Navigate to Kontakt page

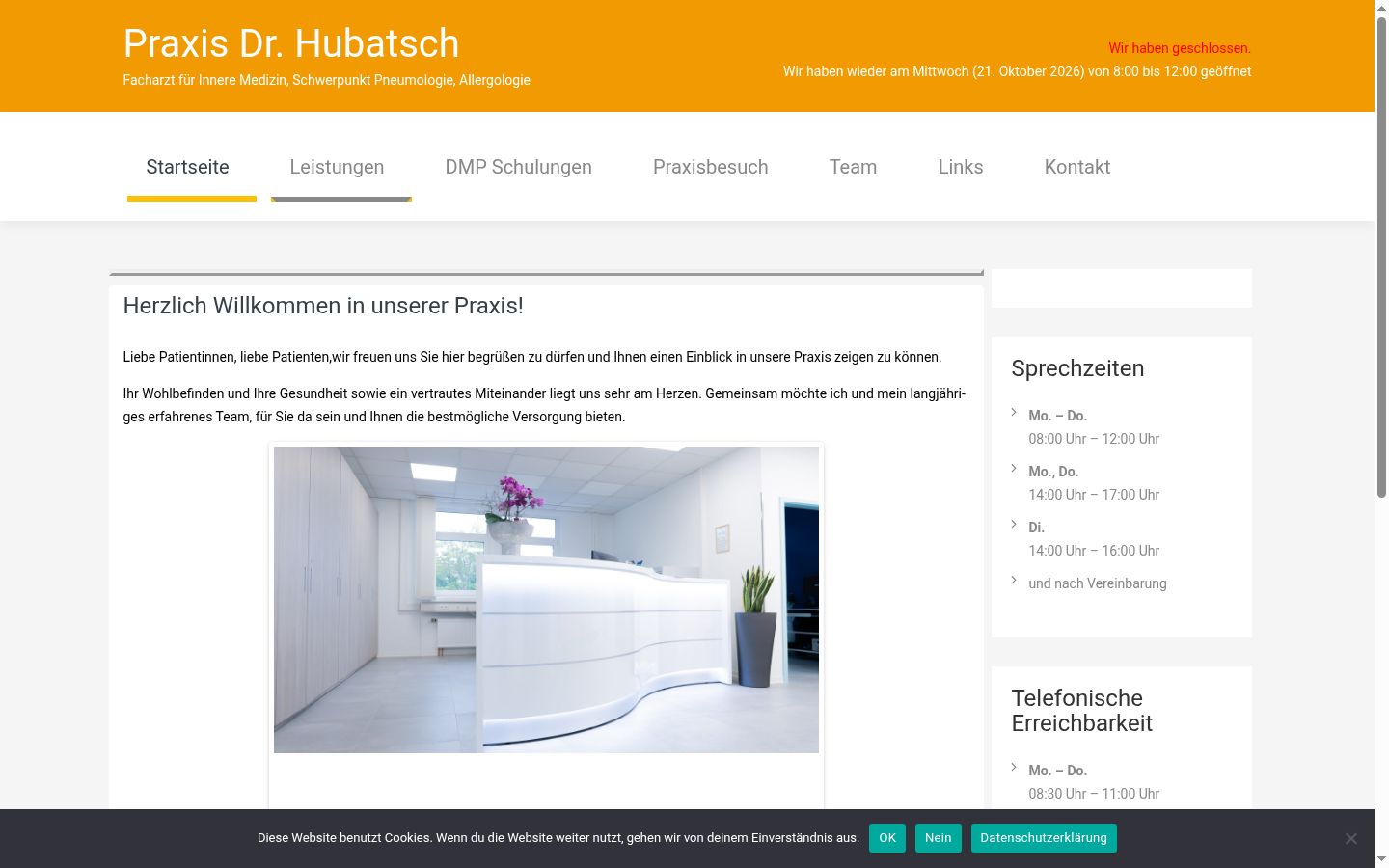coord(1077,167)
